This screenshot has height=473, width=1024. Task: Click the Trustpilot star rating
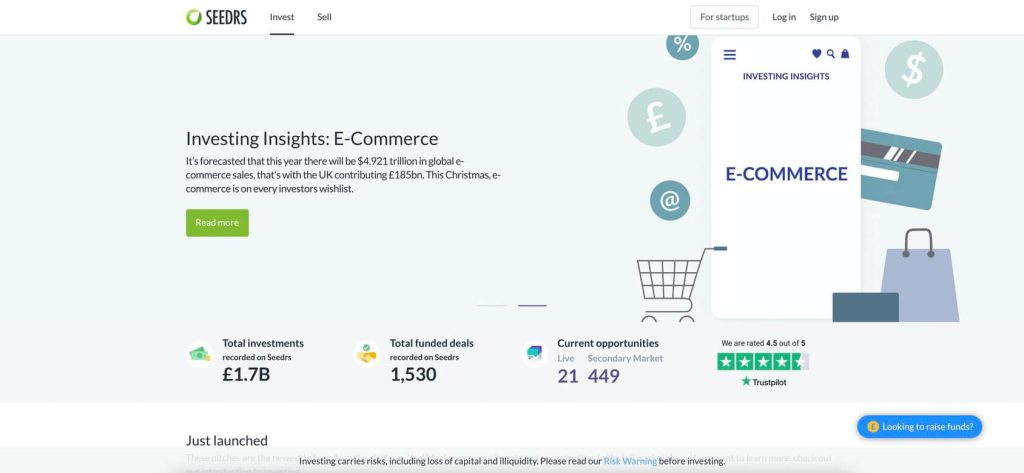point(763,361)
